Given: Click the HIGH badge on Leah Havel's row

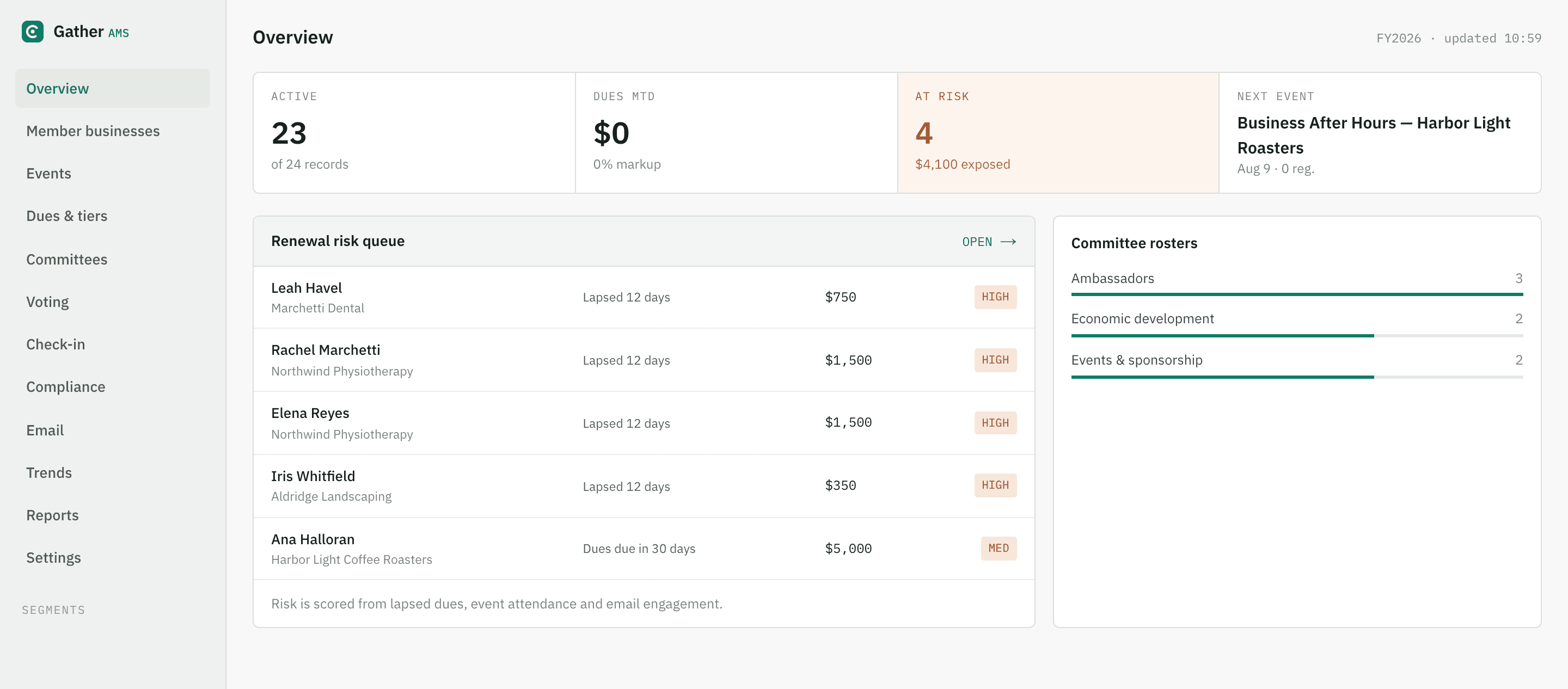Looking at the screenshot, I should (x=995, y=297).
